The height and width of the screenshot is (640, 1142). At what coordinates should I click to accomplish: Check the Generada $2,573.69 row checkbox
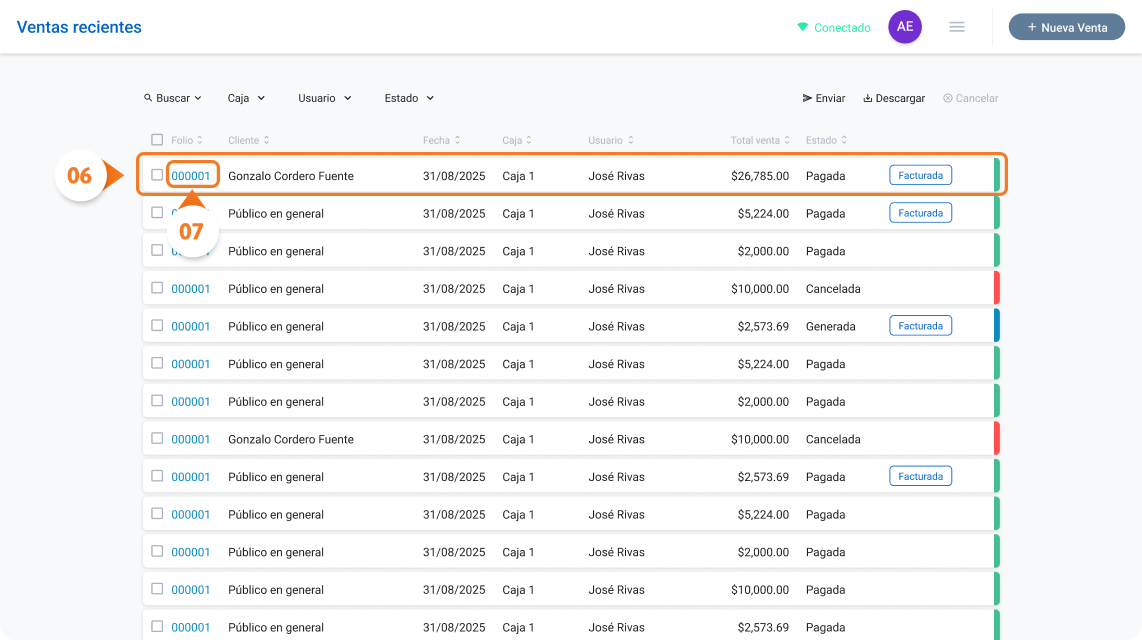tap(157, 325)
